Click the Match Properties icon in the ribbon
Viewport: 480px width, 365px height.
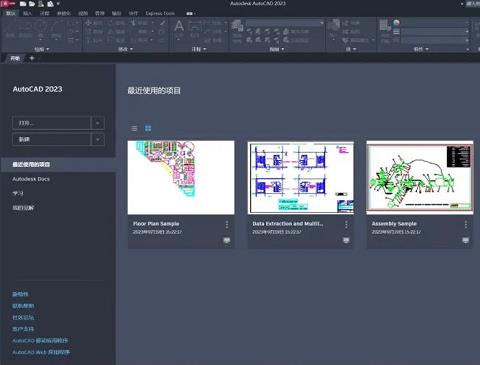coord(385,25)
